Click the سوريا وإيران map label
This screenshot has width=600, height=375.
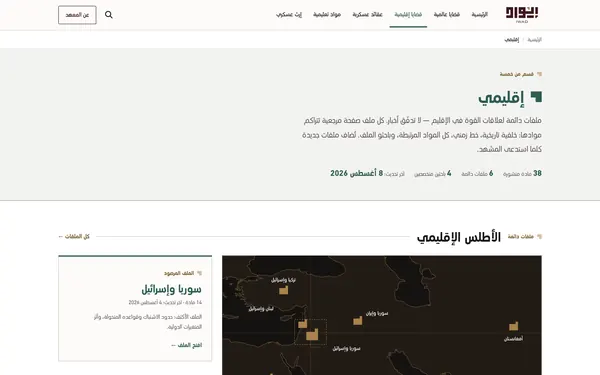(x=377, y=313)
